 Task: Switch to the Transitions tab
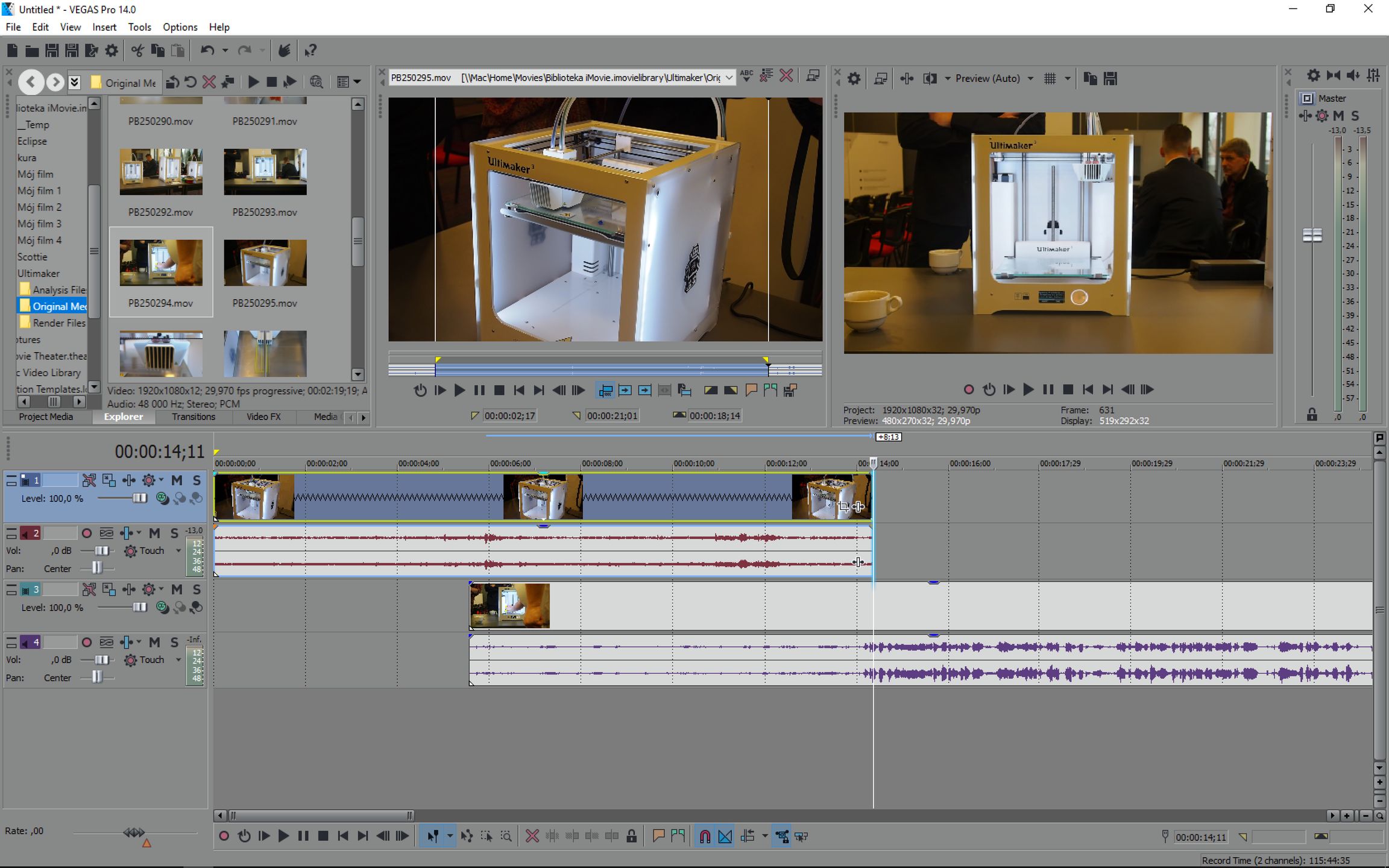coord(193,417)
